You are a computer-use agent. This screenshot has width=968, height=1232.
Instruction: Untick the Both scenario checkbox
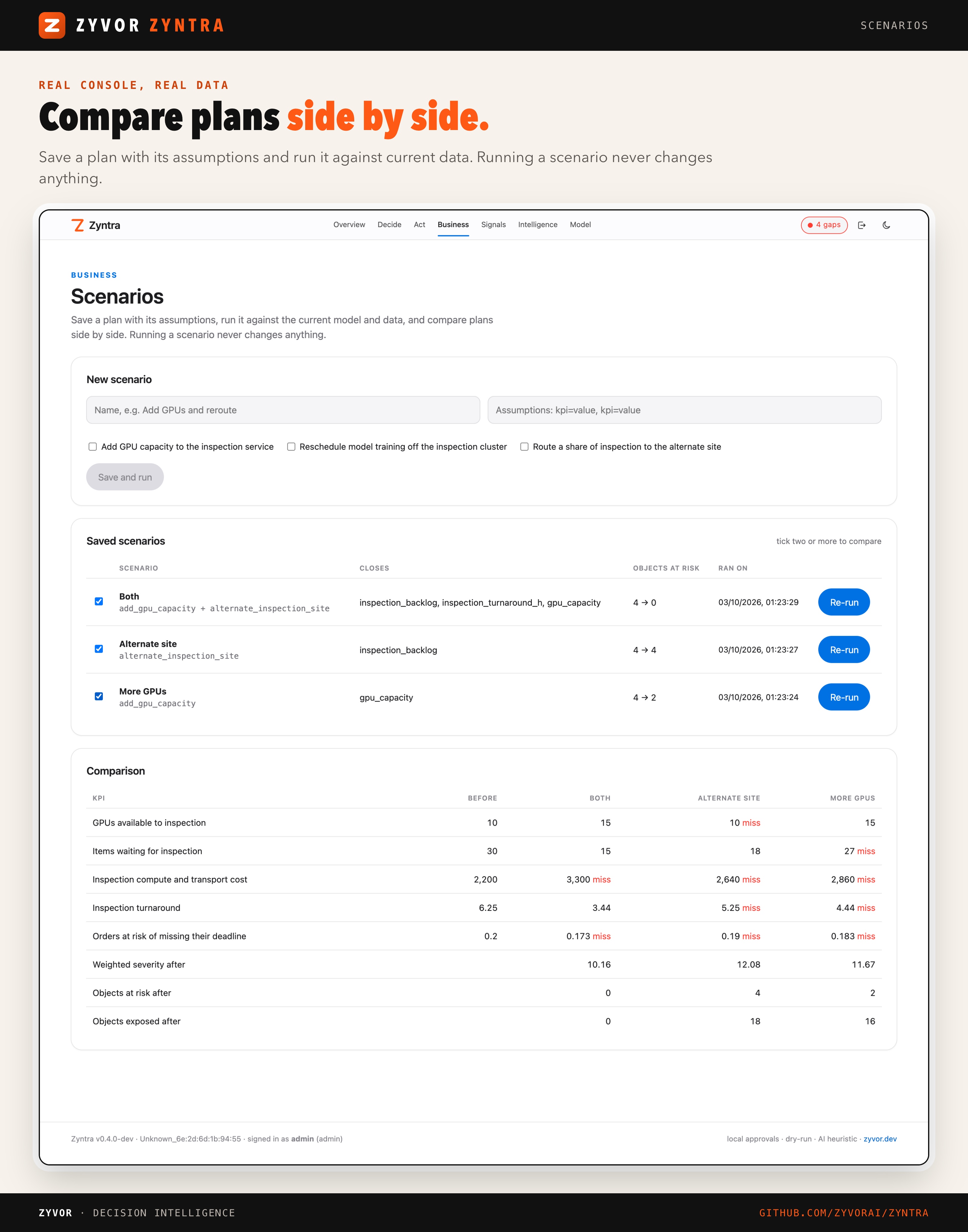click(99, 601)
